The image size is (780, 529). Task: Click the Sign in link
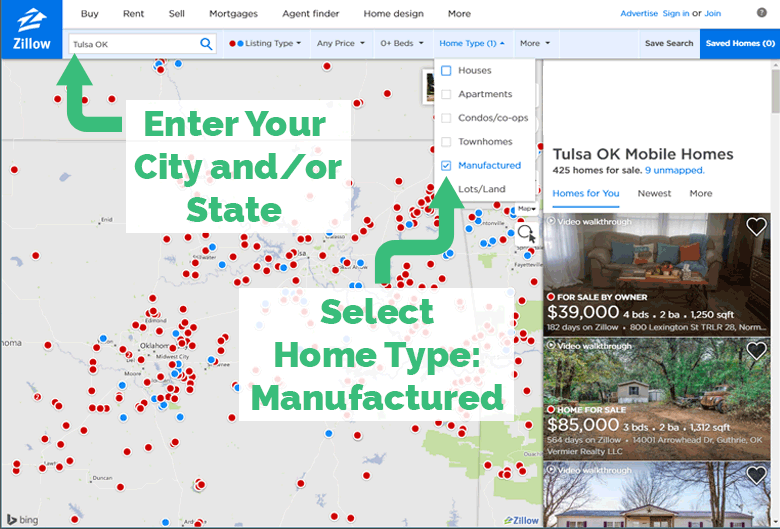(x=676, y=13)
